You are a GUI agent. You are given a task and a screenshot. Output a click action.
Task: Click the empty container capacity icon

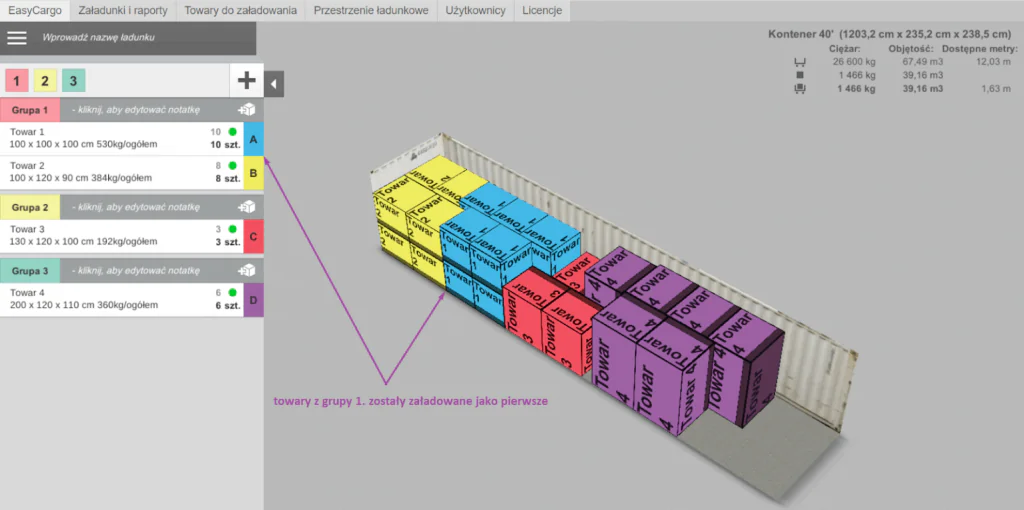[x=799, y=62]
